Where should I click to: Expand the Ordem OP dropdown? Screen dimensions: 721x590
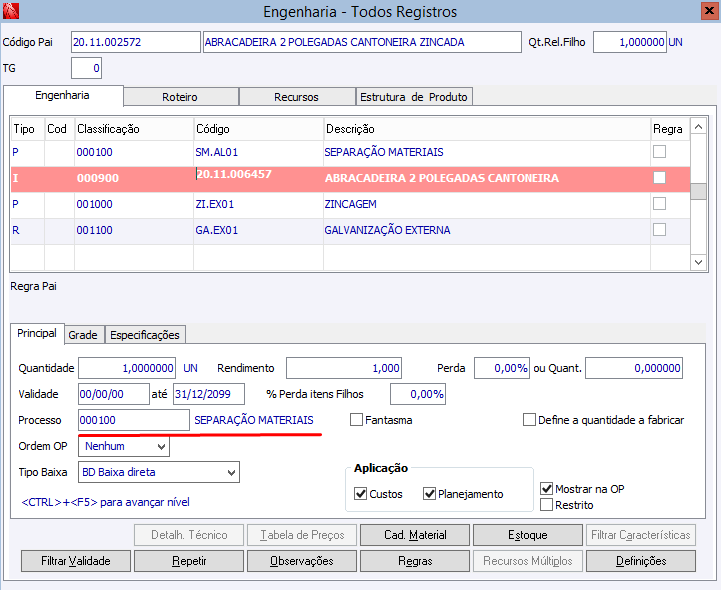(124, 446)
